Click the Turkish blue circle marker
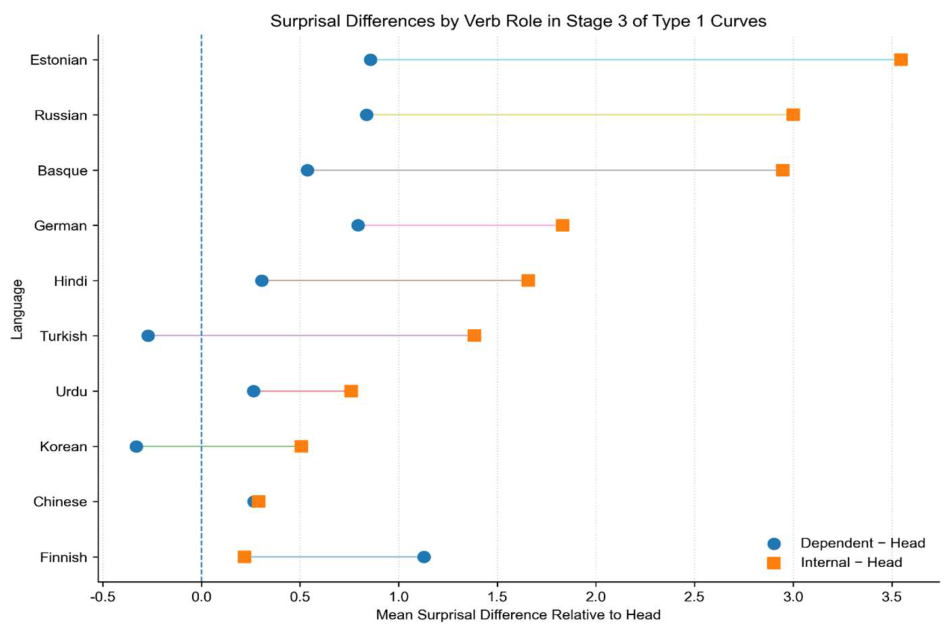This screenshot has height=636, width=950. pos(148,336)
